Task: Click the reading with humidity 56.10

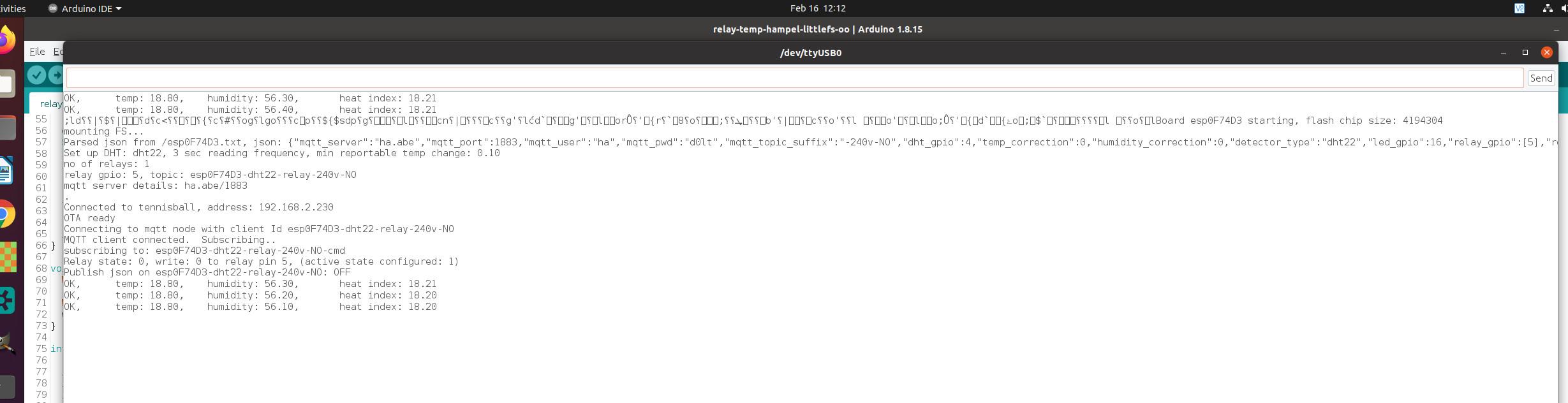Action: pos(250,307)
